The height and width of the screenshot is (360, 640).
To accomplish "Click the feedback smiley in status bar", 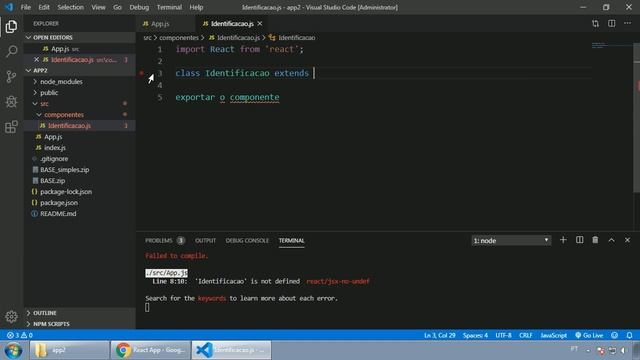I will [x=614, y=335].
